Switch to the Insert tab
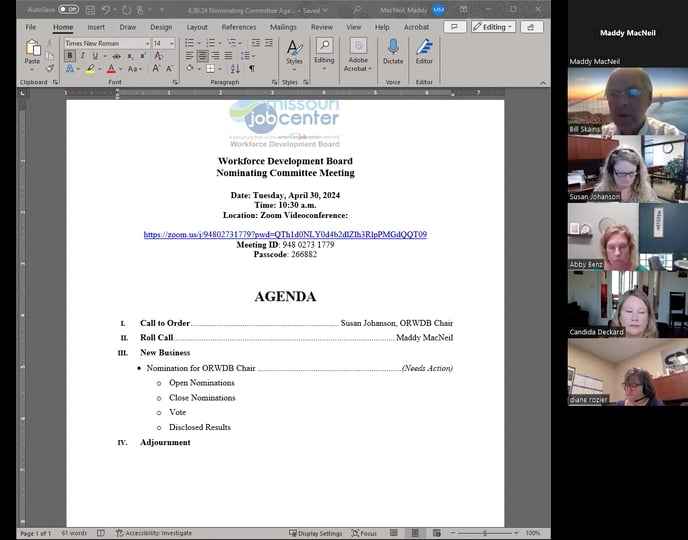Screen dimensions: 688x540 (96, 27)
